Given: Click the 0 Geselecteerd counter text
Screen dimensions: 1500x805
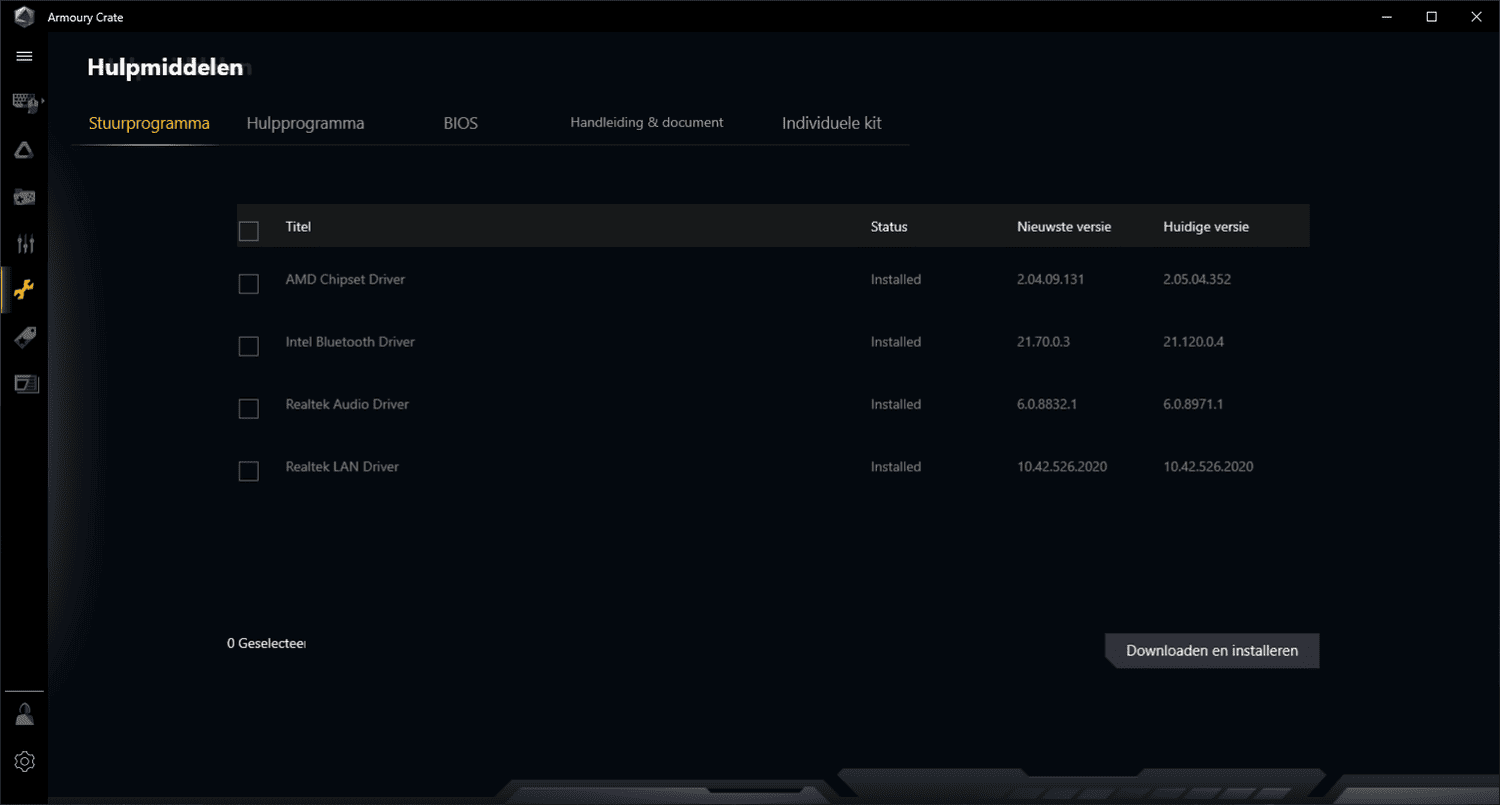Looking at the screenshot, I should [266, 643].
